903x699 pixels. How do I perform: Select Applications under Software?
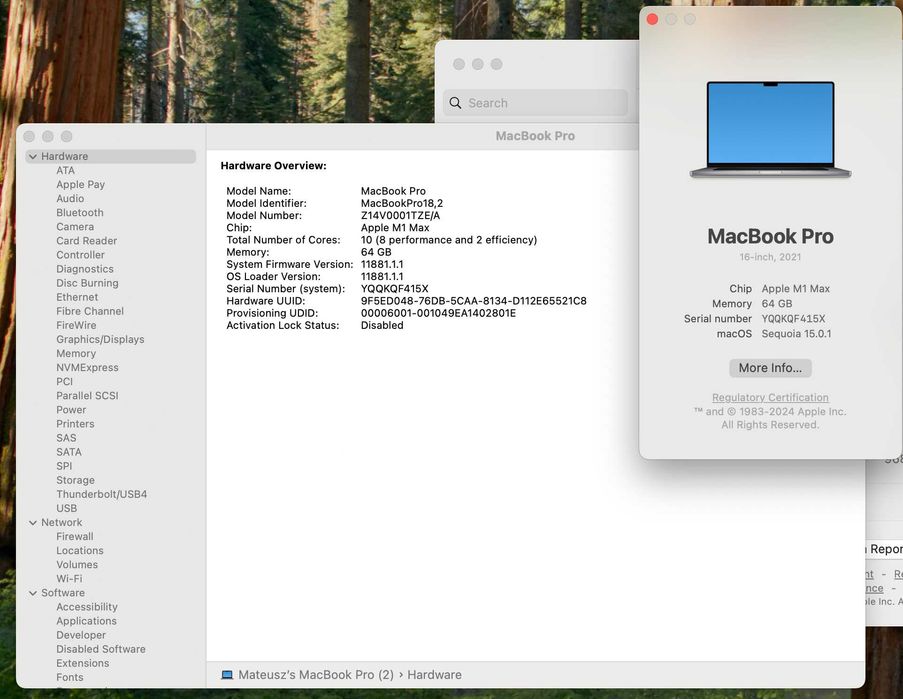tap(86, 621)
